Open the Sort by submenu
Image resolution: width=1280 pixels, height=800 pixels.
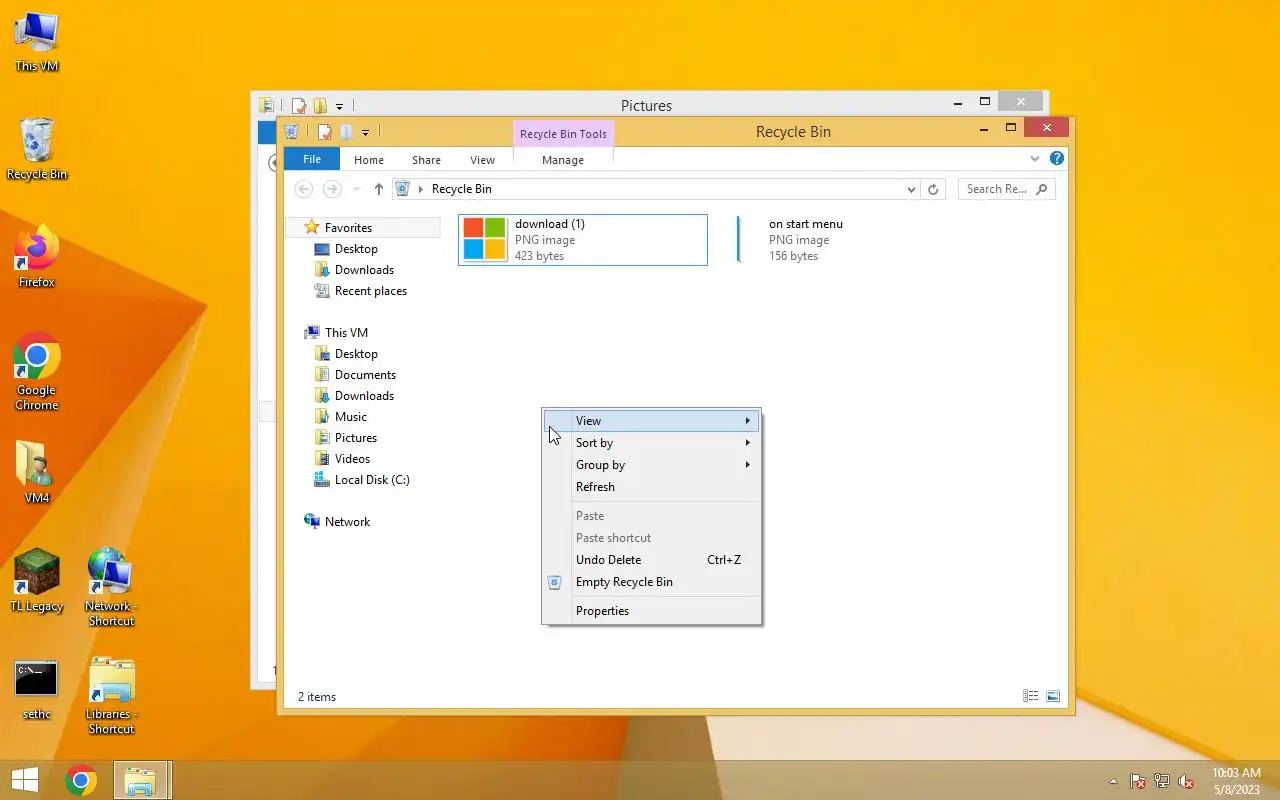651,443
